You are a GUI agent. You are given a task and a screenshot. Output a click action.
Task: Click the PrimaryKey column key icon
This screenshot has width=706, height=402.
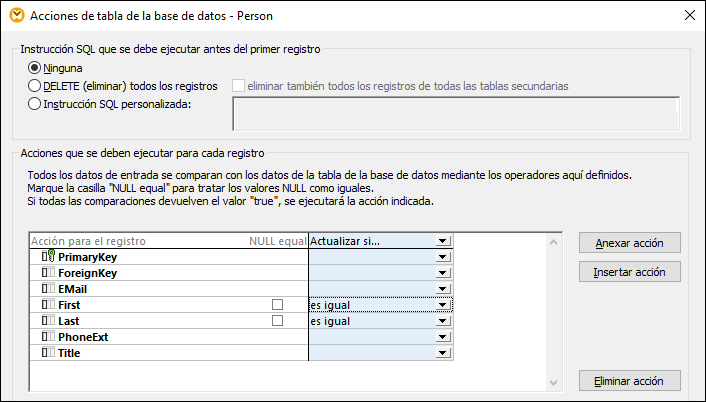49,257
